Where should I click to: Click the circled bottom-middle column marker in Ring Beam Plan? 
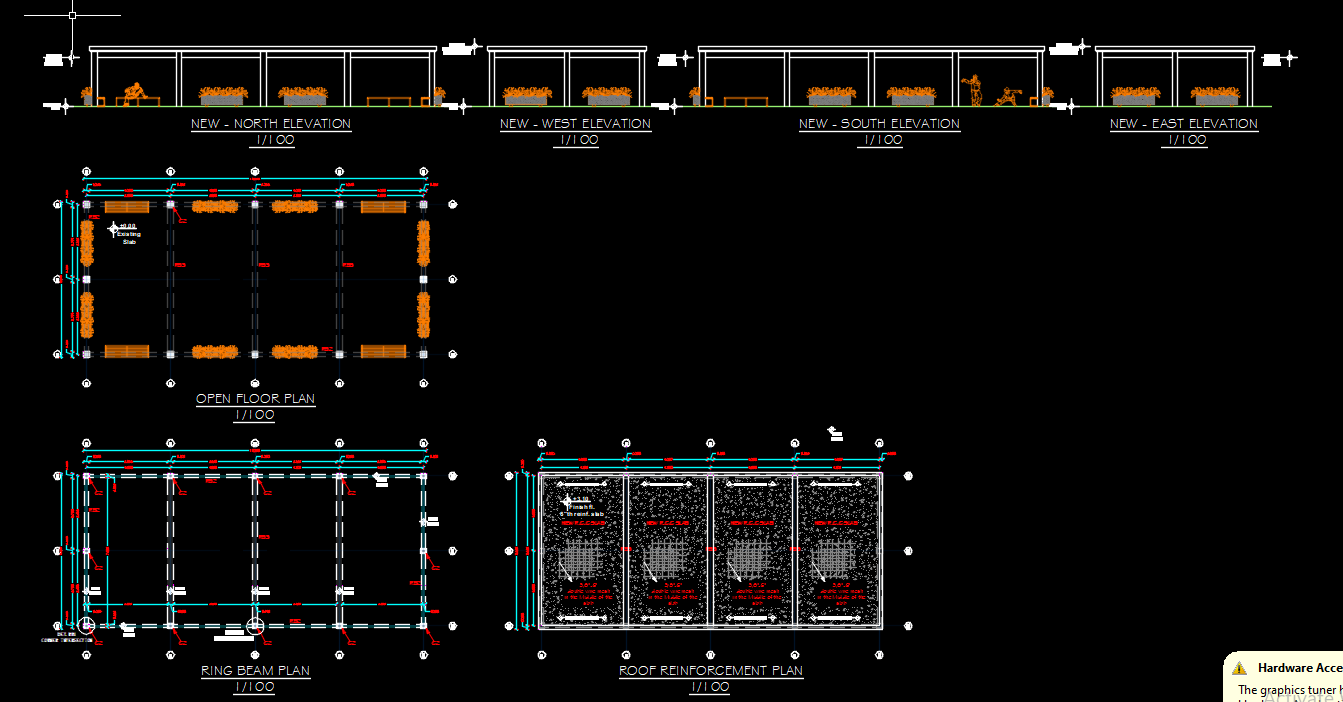(255, 626)
